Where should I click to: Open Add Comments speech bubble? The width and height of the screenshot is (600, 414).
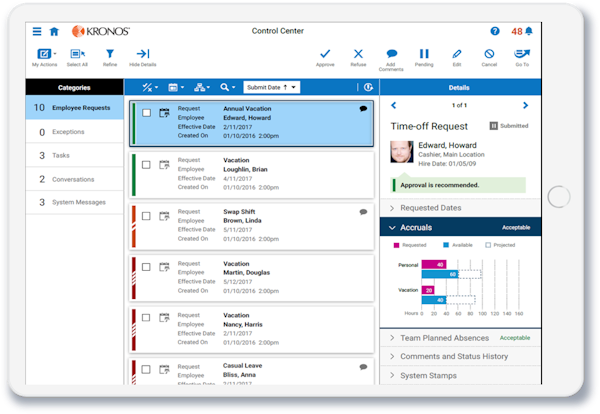click(392, 55)
